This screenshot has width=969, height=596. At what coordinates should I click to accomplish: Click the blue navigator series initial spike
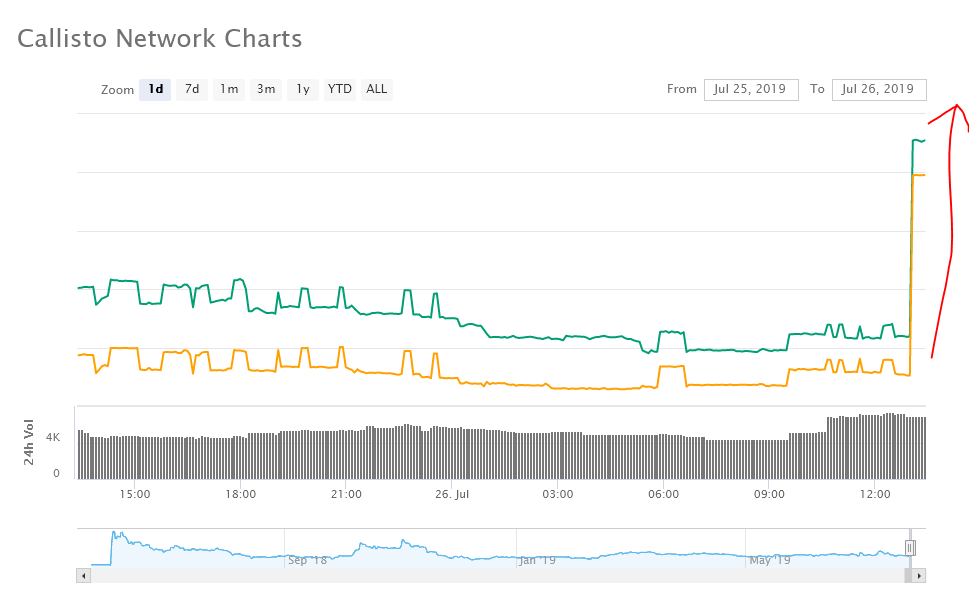115,534
